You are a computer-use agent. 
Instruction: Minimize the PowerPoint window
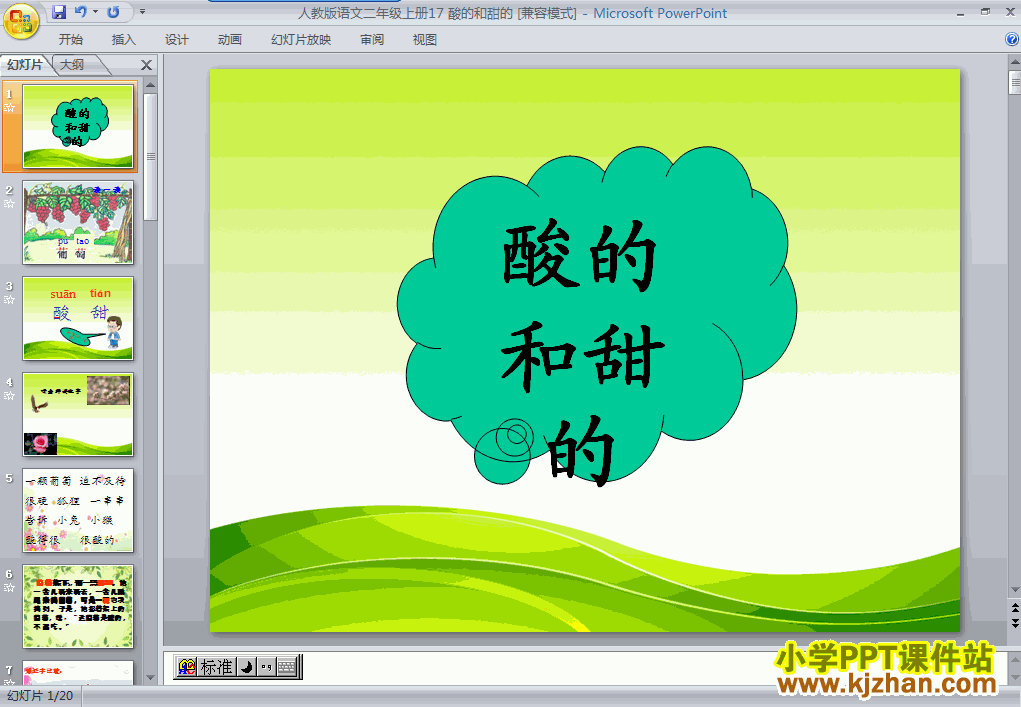click(960, 12)
